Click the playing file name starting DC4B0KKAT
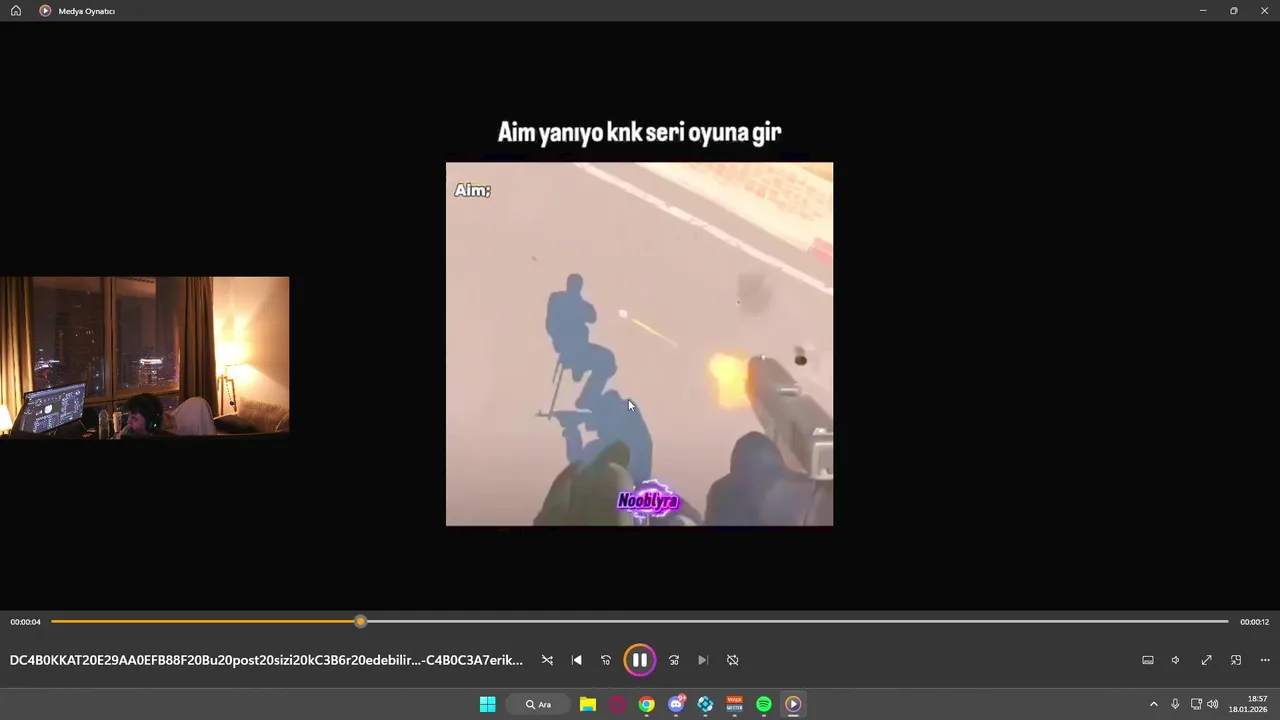 point(266,660)
